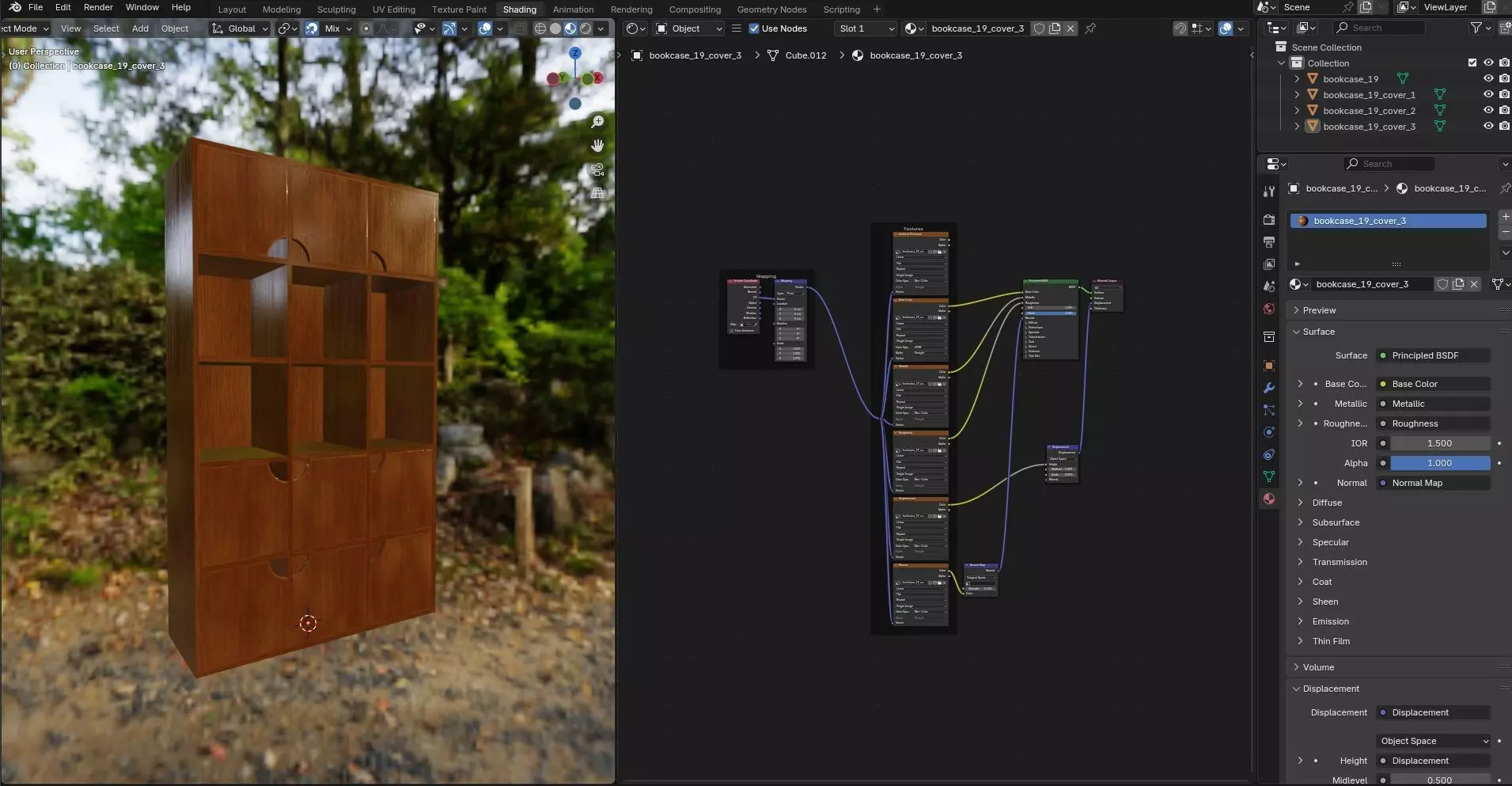The width and height of the screenshot is (1512, 786).
Task: Switch to the Geometry Nodes workspace tab
Action: pos(771,9)
